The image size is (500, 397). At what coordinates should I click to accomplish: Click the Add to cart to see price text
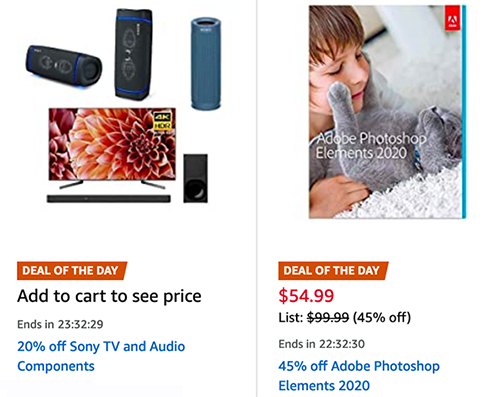pos(109,296)
